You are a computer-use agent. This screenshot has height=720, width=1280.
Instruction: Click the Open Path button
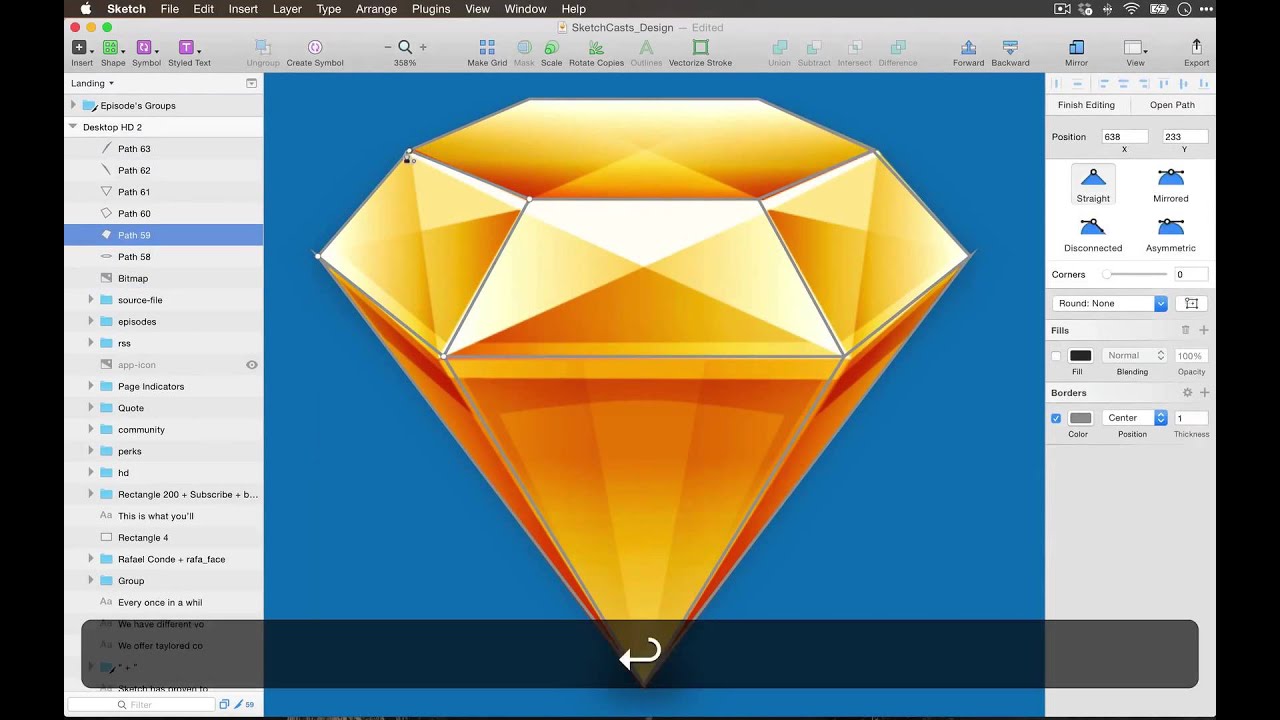(x=1172, y=105)
